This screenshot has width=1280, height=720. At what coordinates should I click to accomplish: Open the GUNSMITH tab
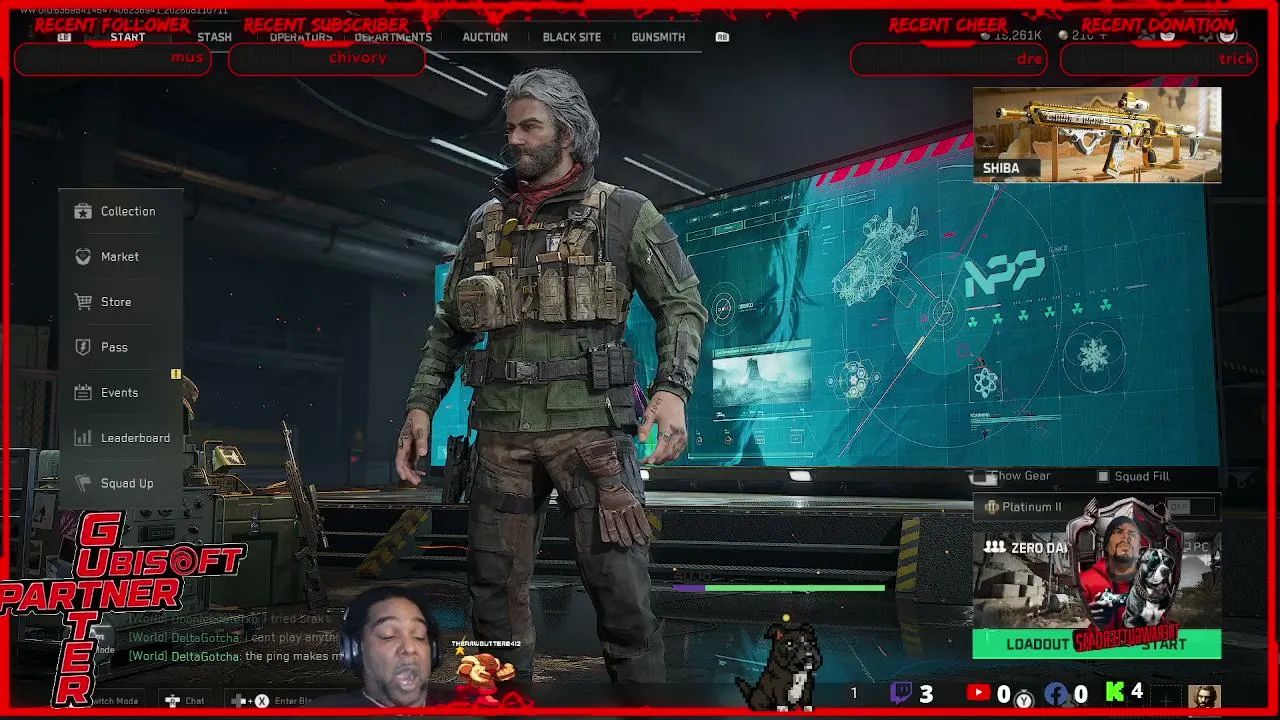658,37
